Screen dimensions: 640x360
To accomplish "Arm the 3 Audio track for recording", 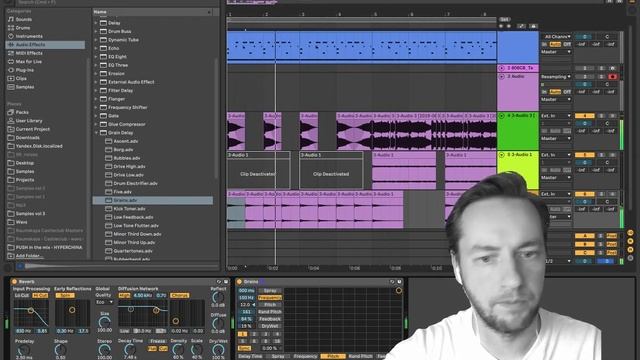I will (x=612, y=77).
